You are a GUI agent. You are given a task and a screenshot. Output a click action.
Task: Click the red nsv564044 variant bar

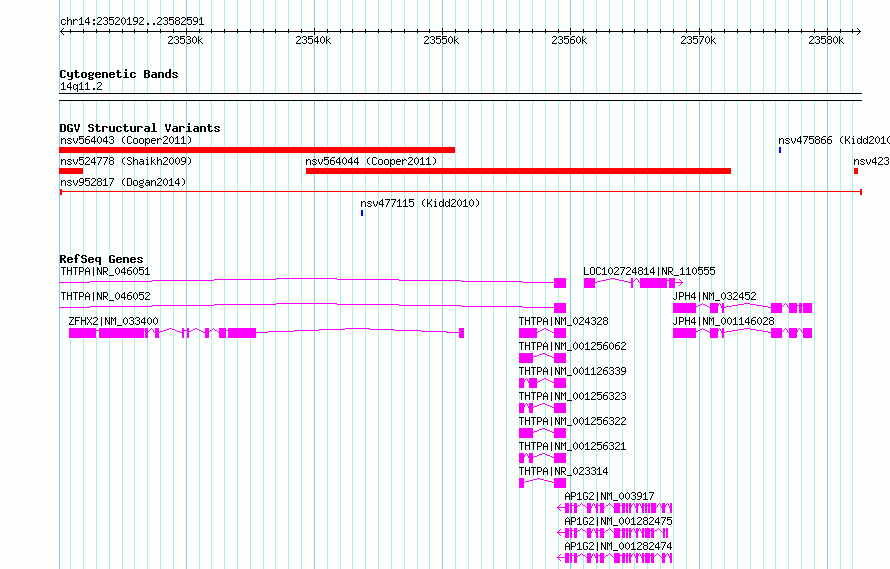tap(518, 171)
